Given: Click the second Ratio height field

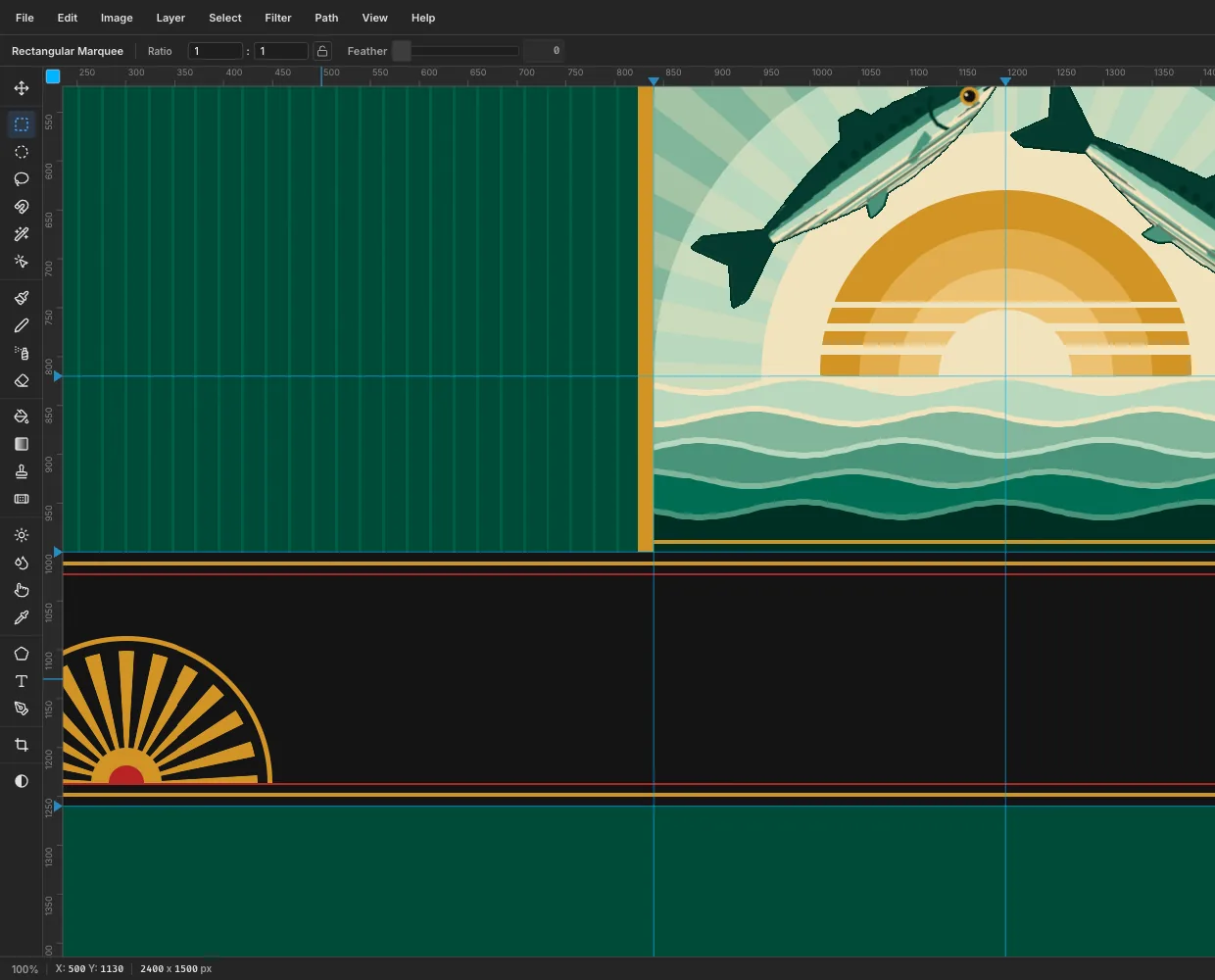Looking at the screenshot, I should click(x=281, y=51).
